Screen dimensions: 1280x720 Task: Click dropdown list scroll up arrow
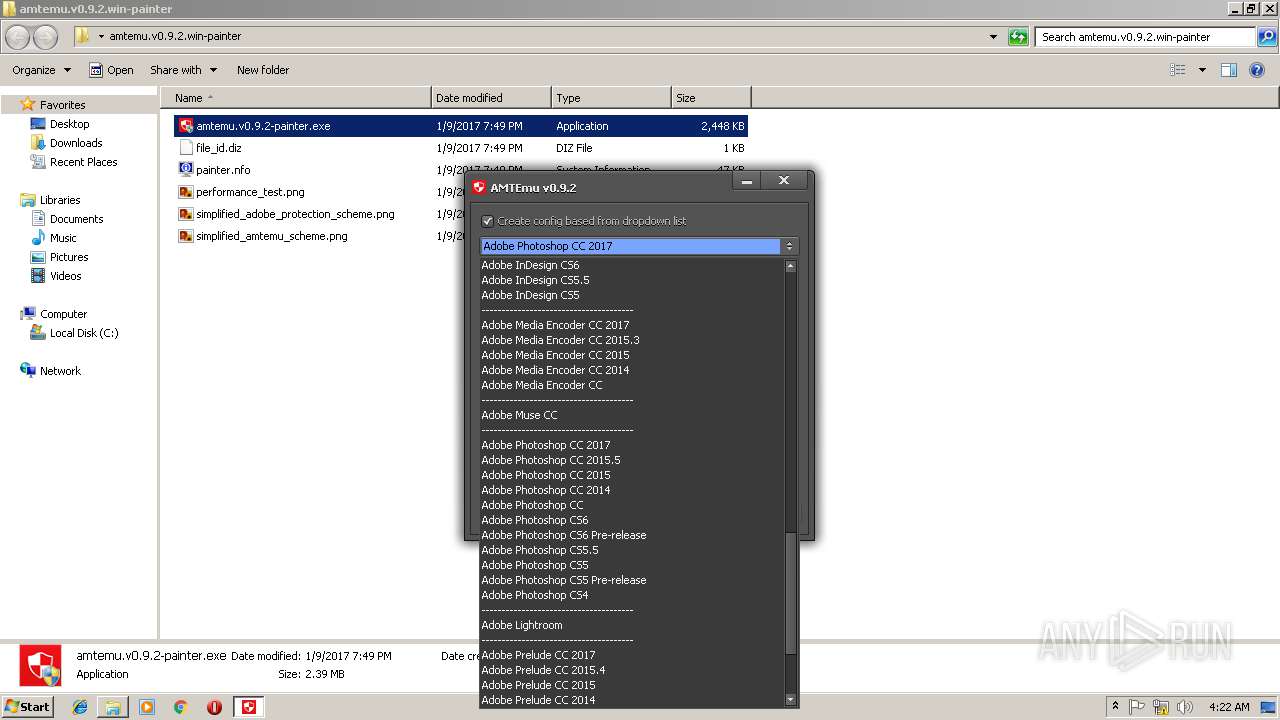point(791,266)
